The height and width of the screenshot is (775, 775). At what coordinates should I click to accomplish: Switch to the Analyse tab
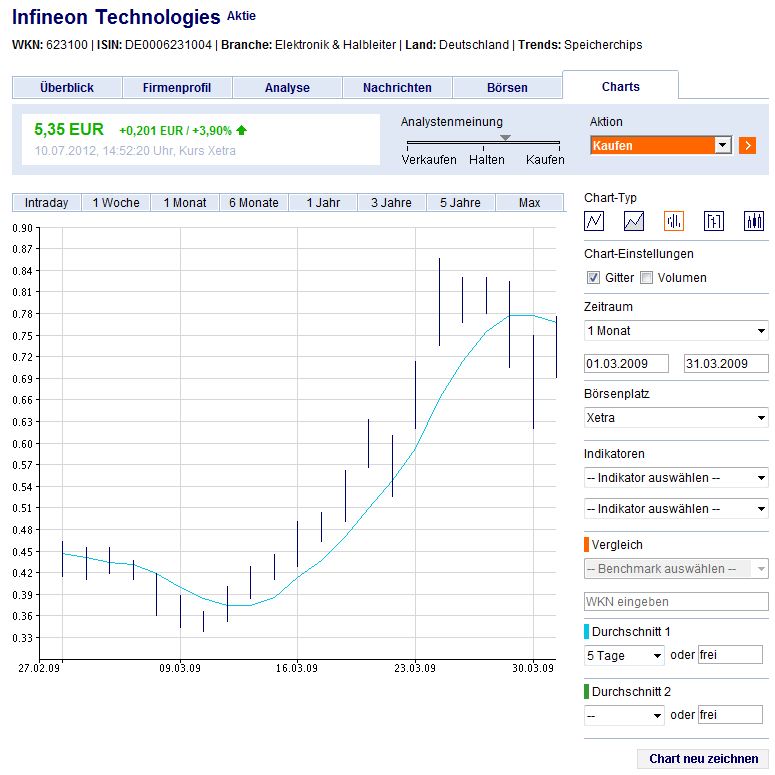click(x=287, y=87)
